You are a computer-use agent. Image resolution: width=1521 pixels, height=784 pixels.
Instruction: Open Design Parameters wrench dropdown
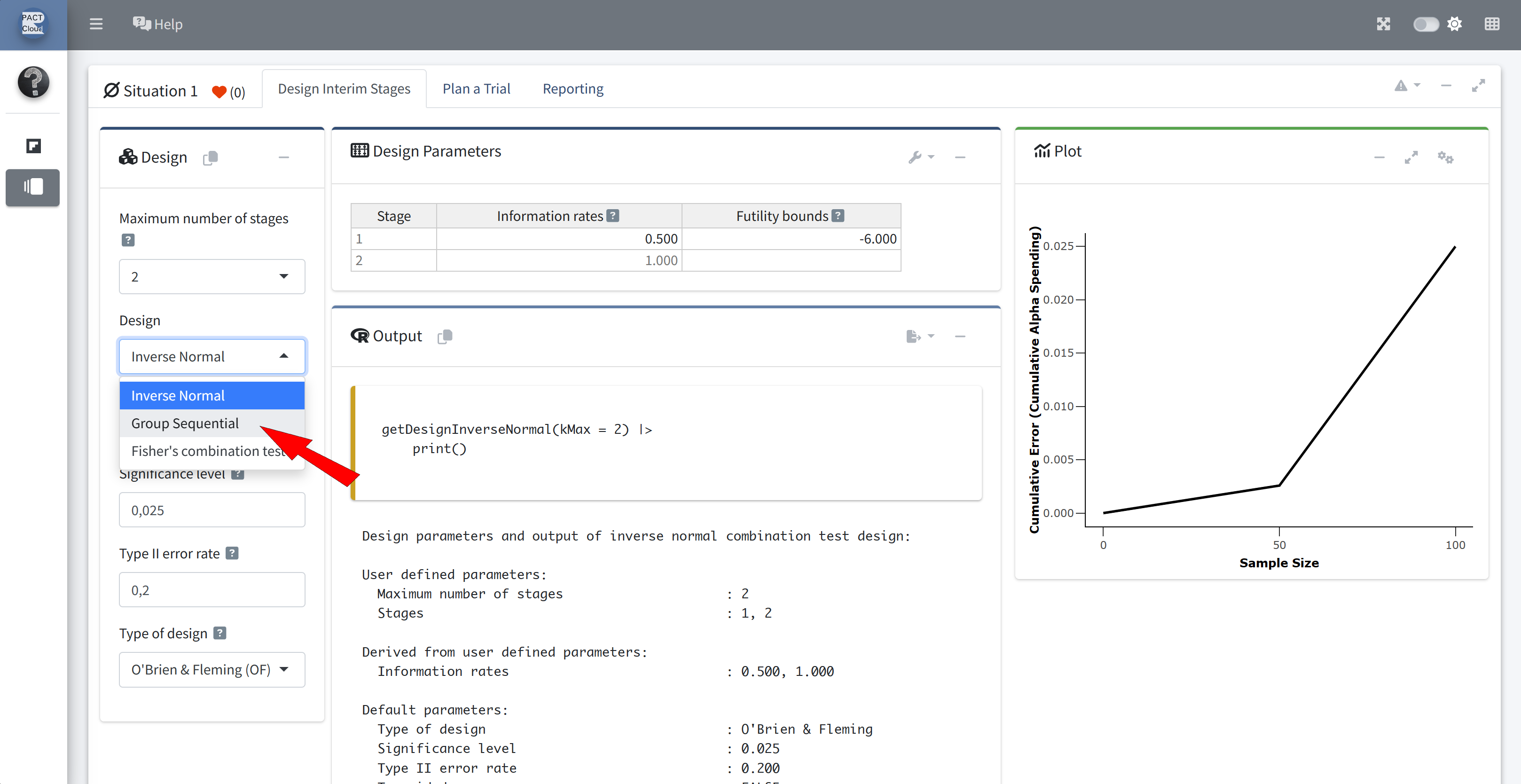click(920, 157)
